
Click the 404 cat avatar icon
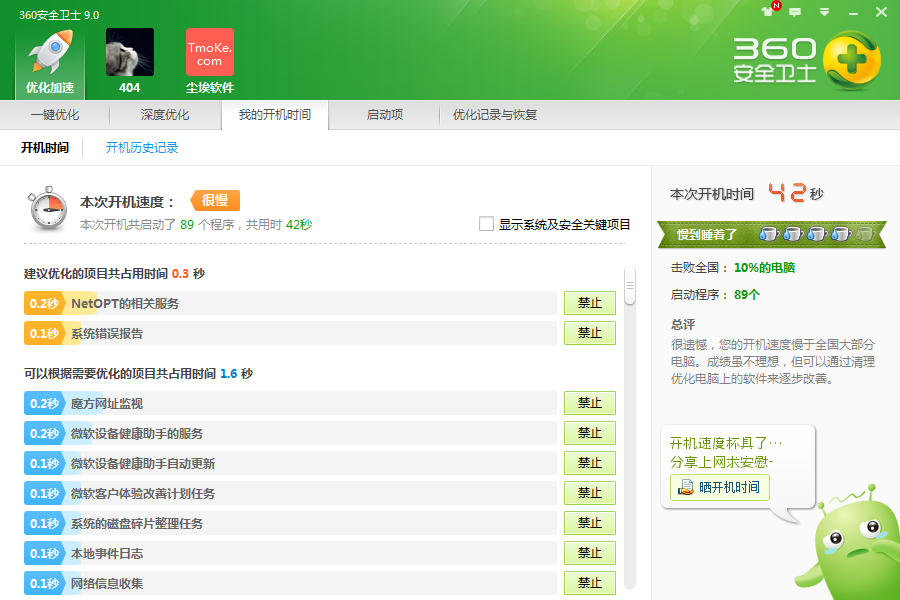pyautogui.click(x=130, y=53)
